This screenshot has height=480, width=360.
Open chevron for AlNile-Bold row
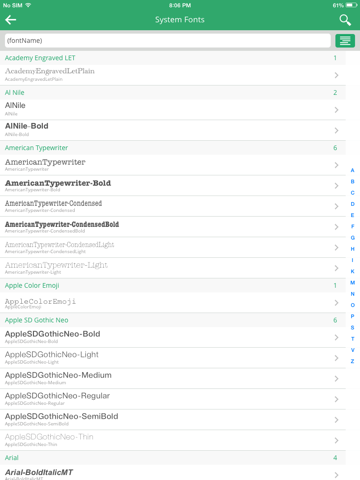tap(336, 131)
